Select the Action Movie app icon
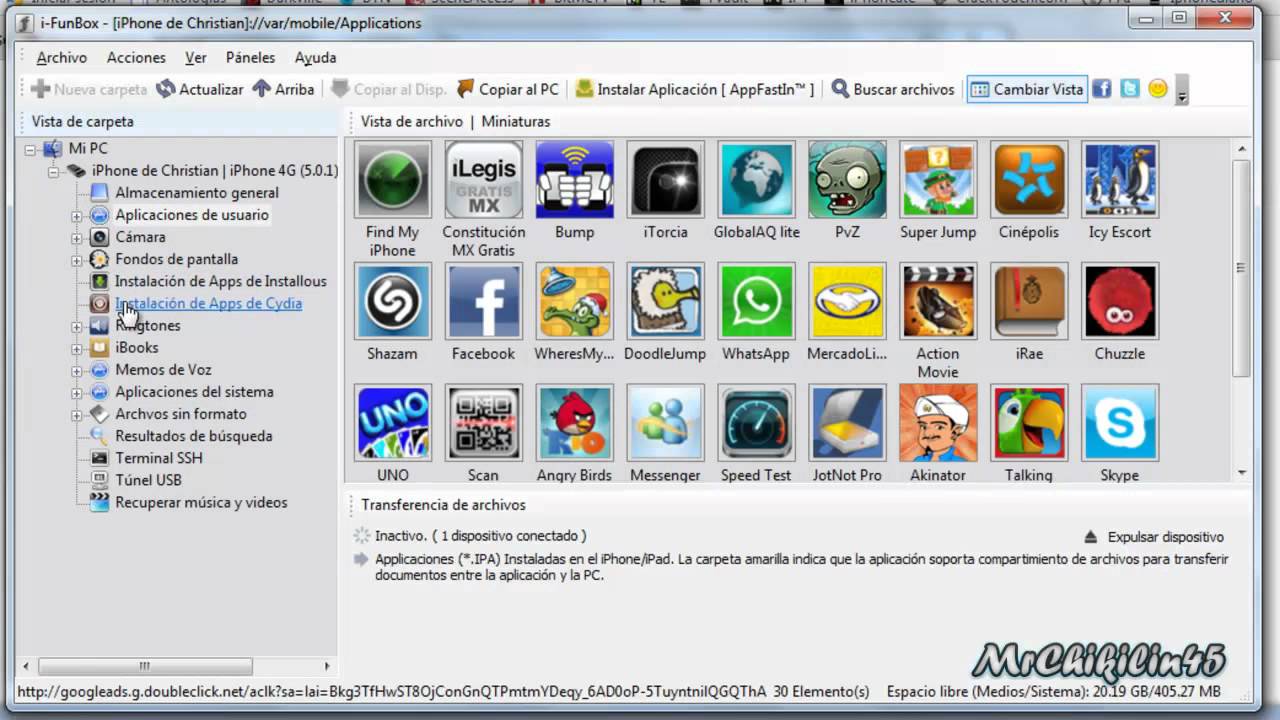Screen dimensions: 1280x720 (x=938, y=302)
